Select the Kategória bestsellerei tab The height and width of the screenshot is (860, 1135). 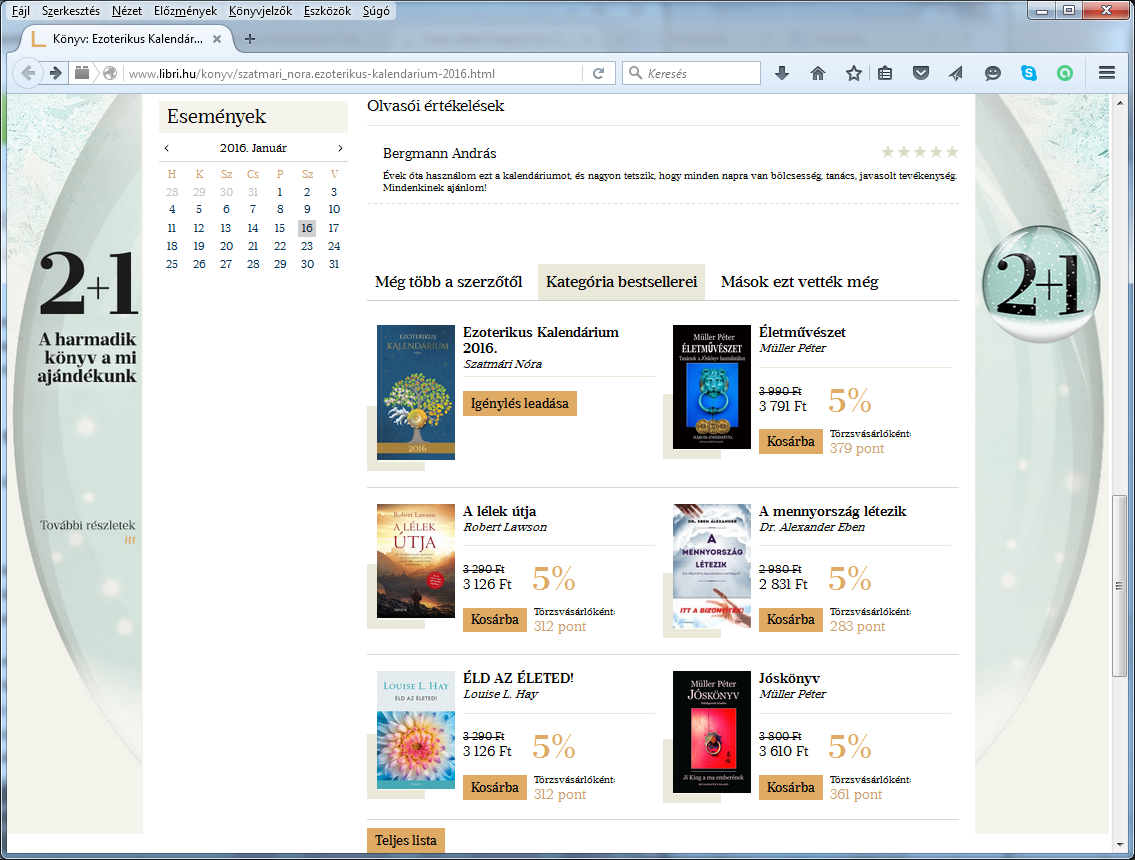click(621, 282)
